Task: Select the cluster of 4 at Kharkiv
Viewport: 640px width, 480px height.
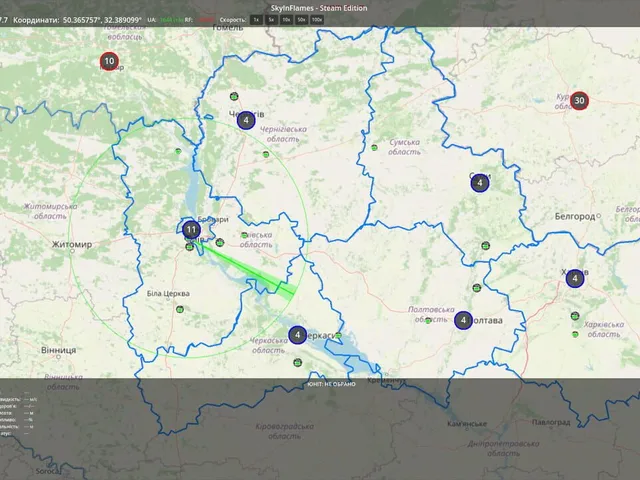Action: [575, 278]
